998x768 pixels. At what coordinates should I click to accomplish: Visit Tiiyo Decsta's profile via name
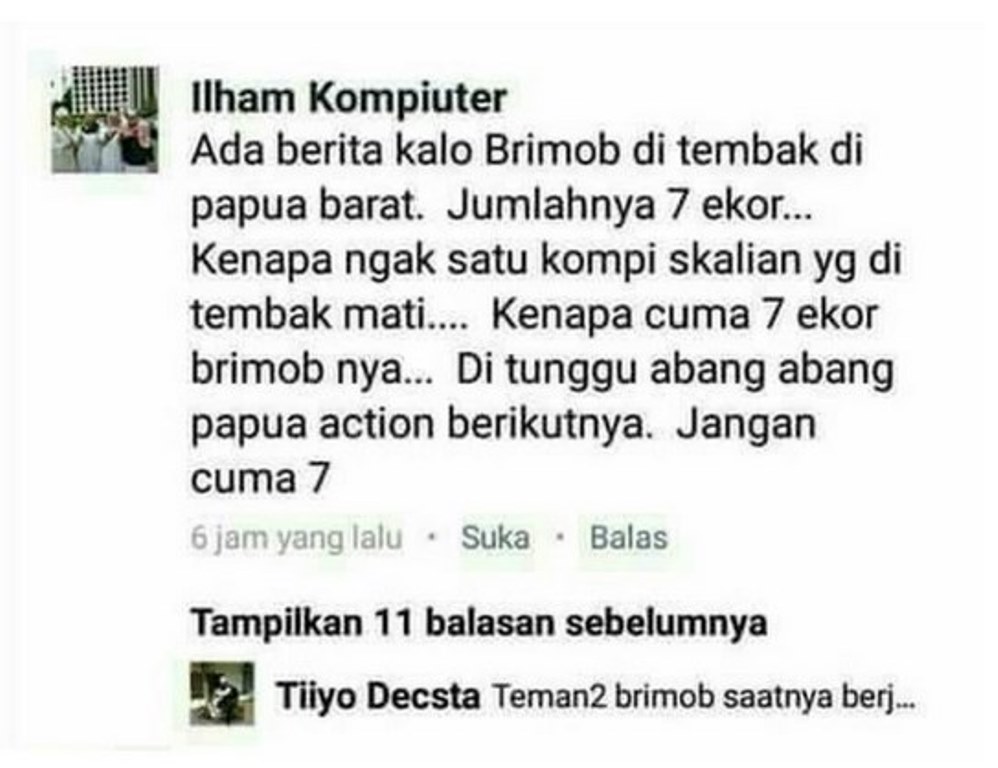[378, 696]
